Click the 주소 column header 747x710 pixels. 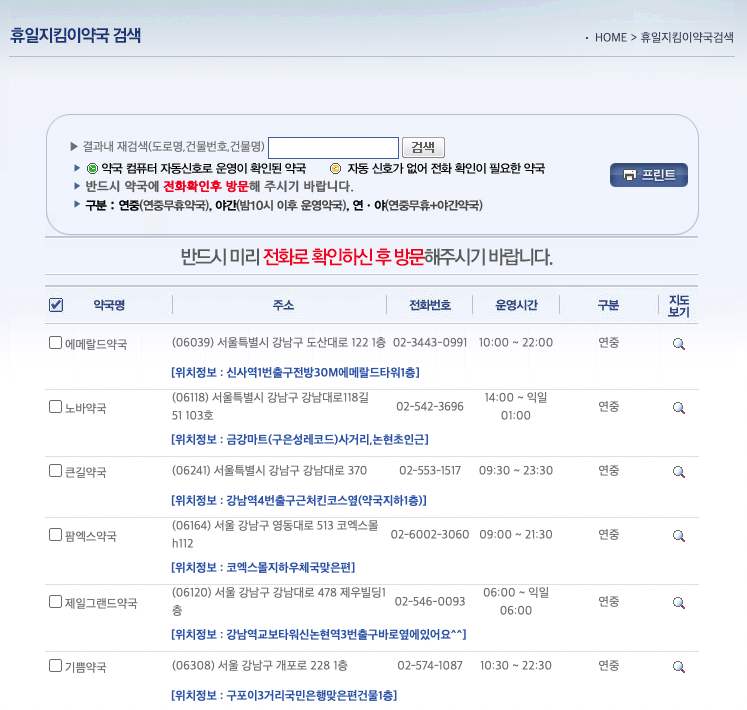pos(283,305)
